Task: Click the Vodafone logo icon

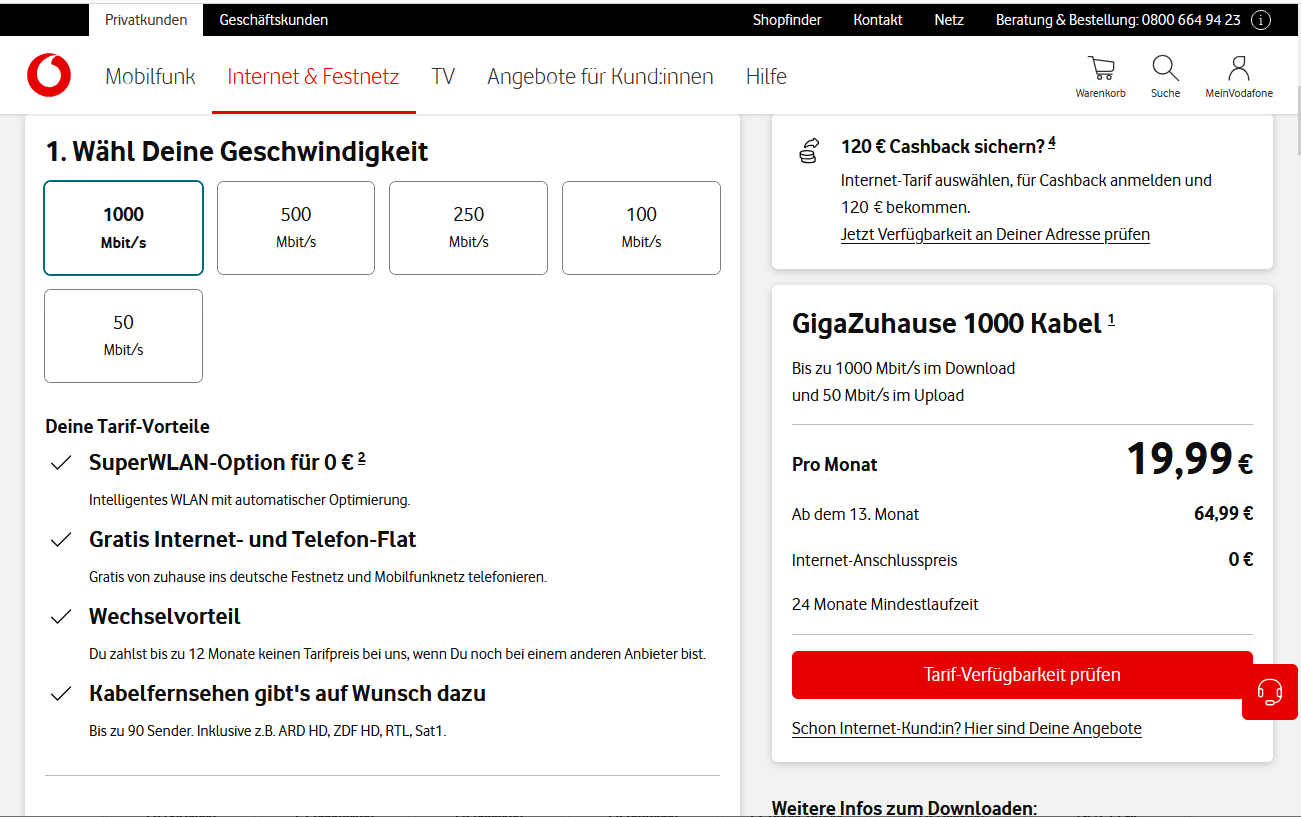Action: click(x=49, y=76)
